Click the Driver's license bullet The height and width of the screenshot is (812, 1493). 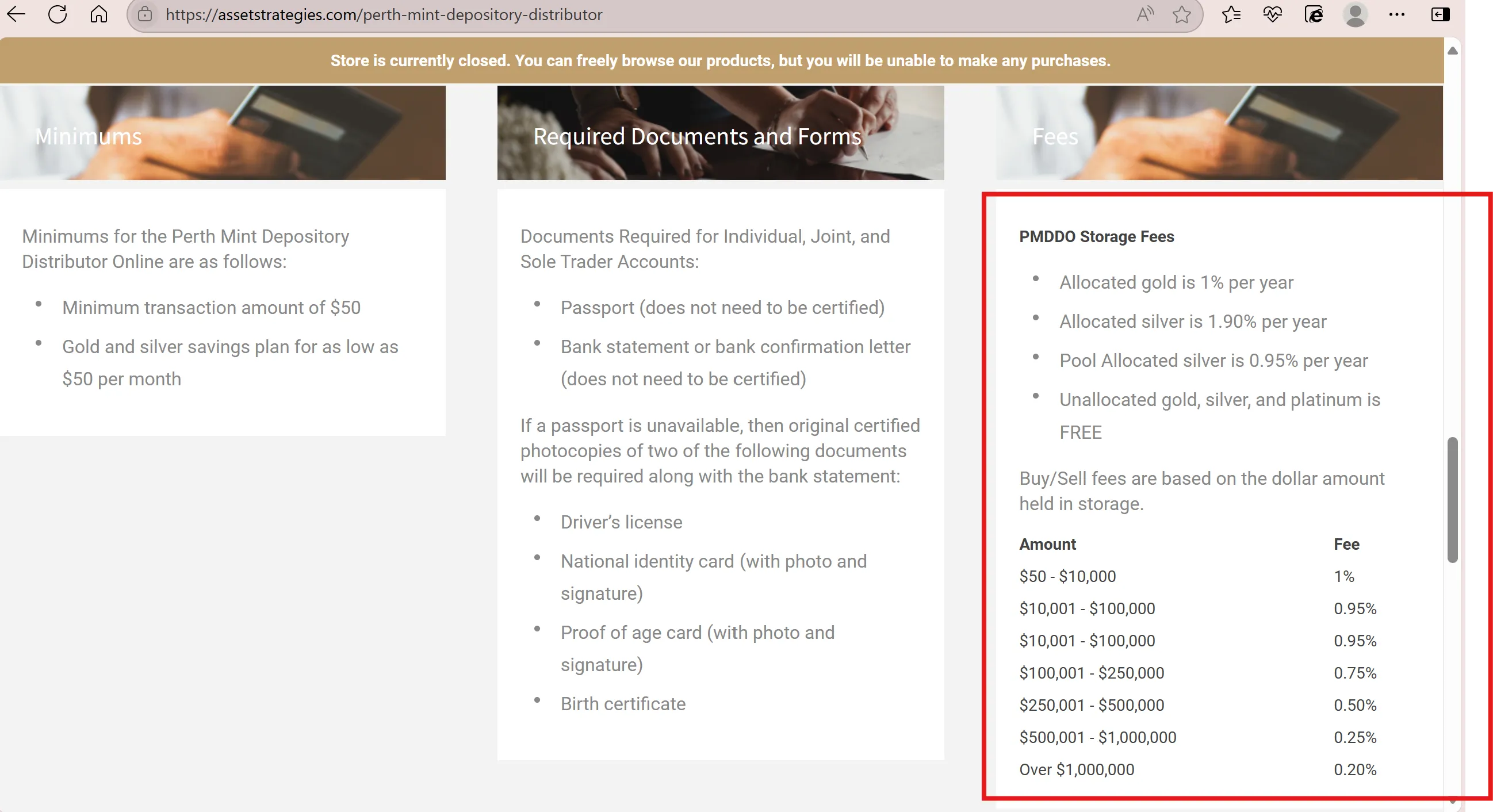(621, 522)
